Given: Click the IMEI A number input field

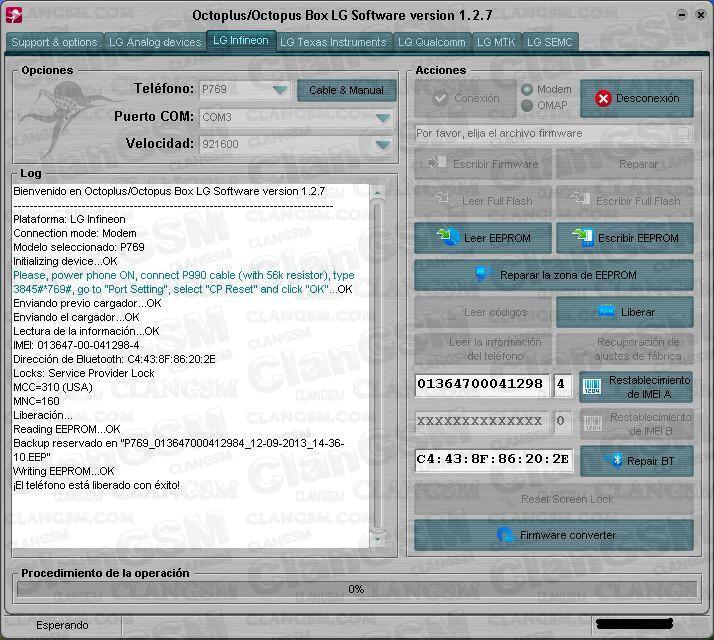Looking at the screenshot, I should point(482,384).
